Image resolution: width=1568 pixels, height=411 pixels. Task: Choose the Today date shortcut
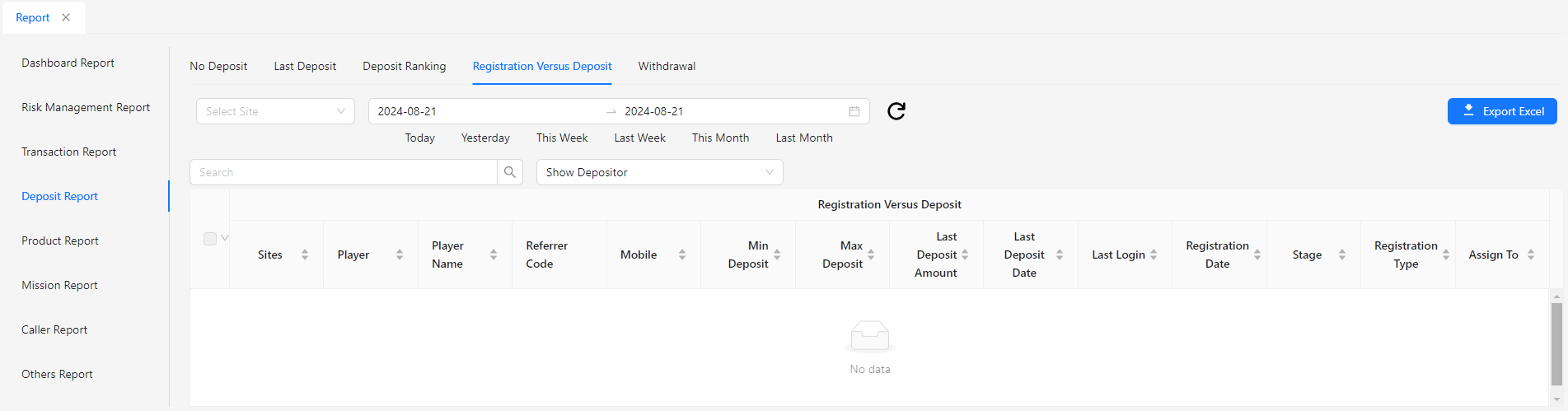420,138
